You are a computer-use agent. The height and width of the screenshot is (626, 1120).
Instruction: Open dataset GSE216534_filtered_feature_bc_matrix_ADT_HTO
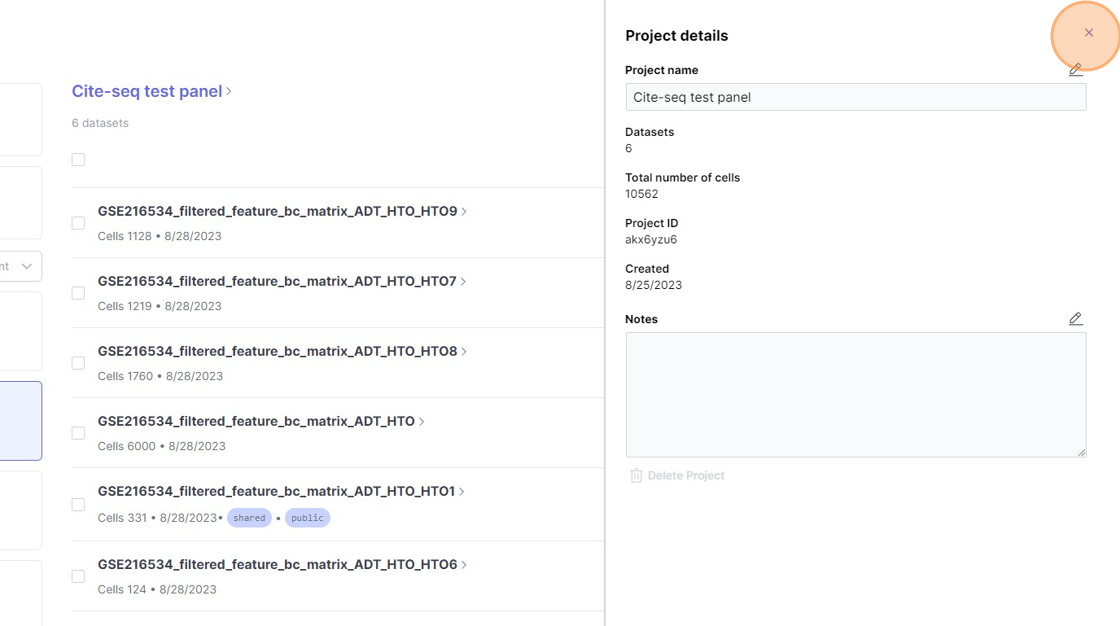pyautogui.click(x=256, y=421)
